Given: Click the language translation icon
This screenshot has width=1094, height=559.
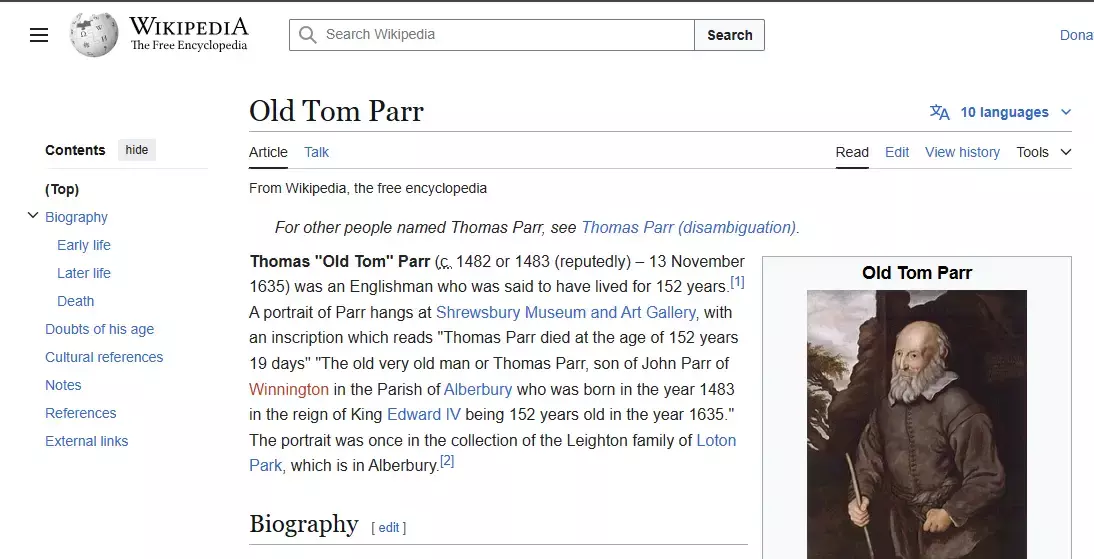Looking at the screenshot, I should tap(939, 112).
